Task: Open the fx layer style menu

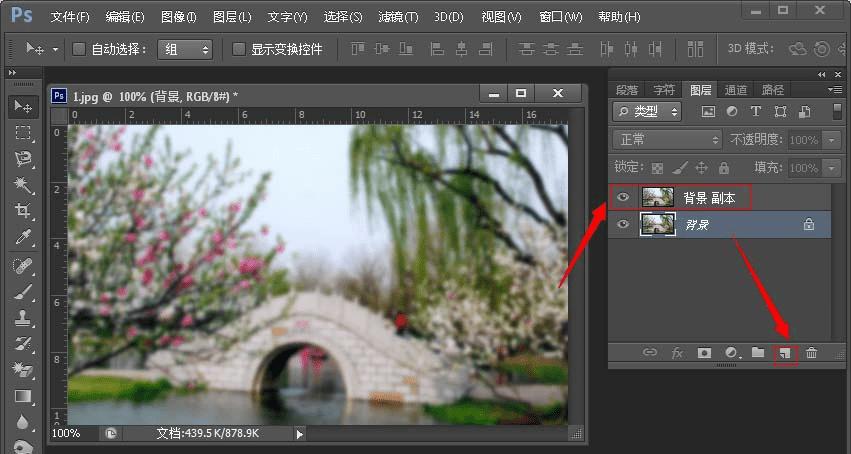Action: coord(677,353)
